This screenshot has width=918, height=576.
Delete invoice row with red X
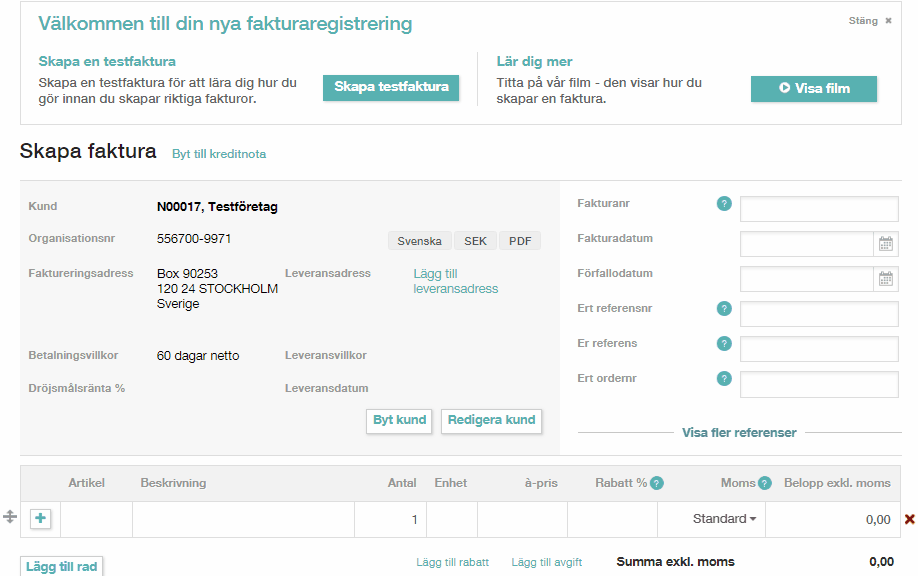(x=910, y=519)
